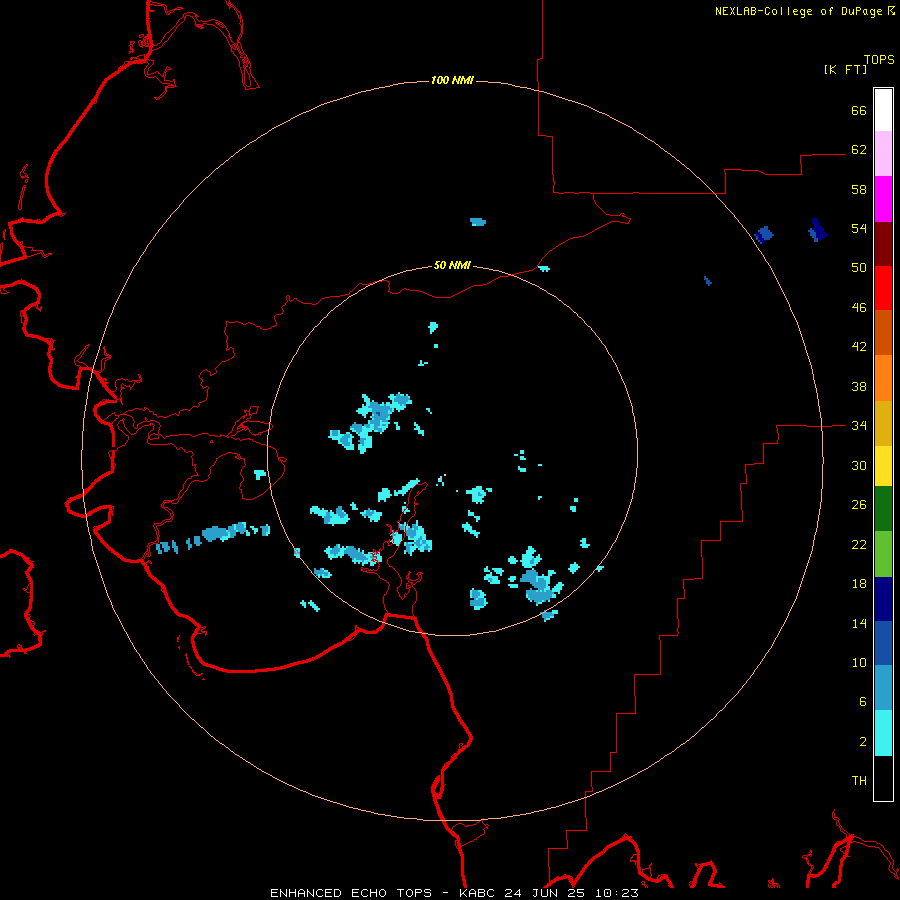Click the medium blue legend band
900x900 pixels.
[883, 643]
